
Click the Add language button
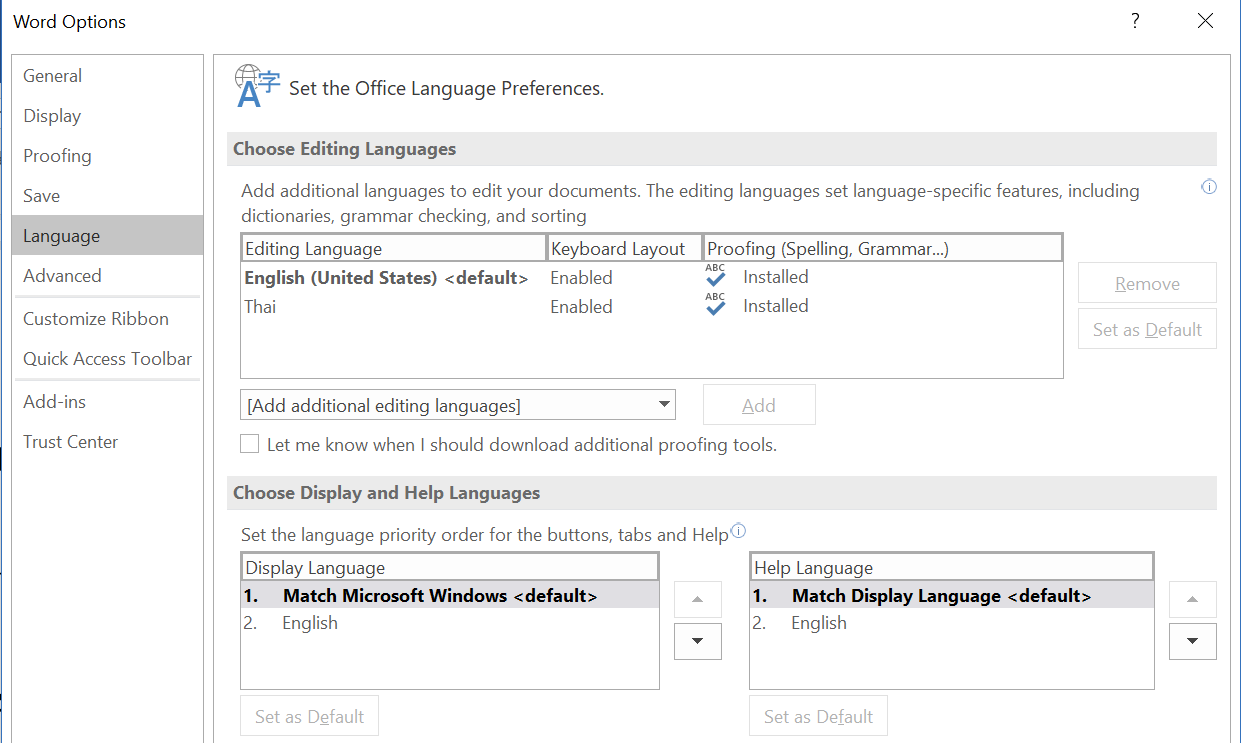759,405
